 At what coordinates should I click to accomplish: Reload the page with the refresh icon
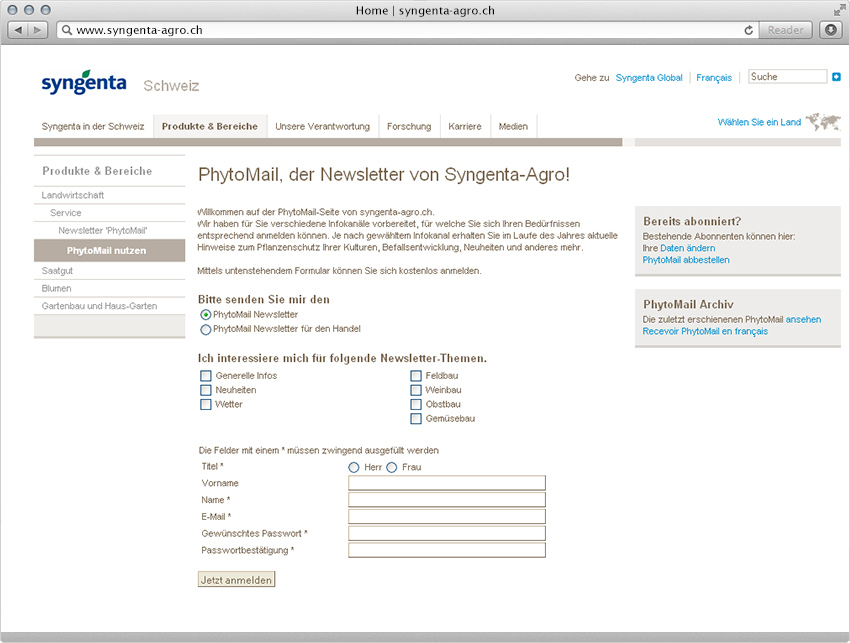749,30
